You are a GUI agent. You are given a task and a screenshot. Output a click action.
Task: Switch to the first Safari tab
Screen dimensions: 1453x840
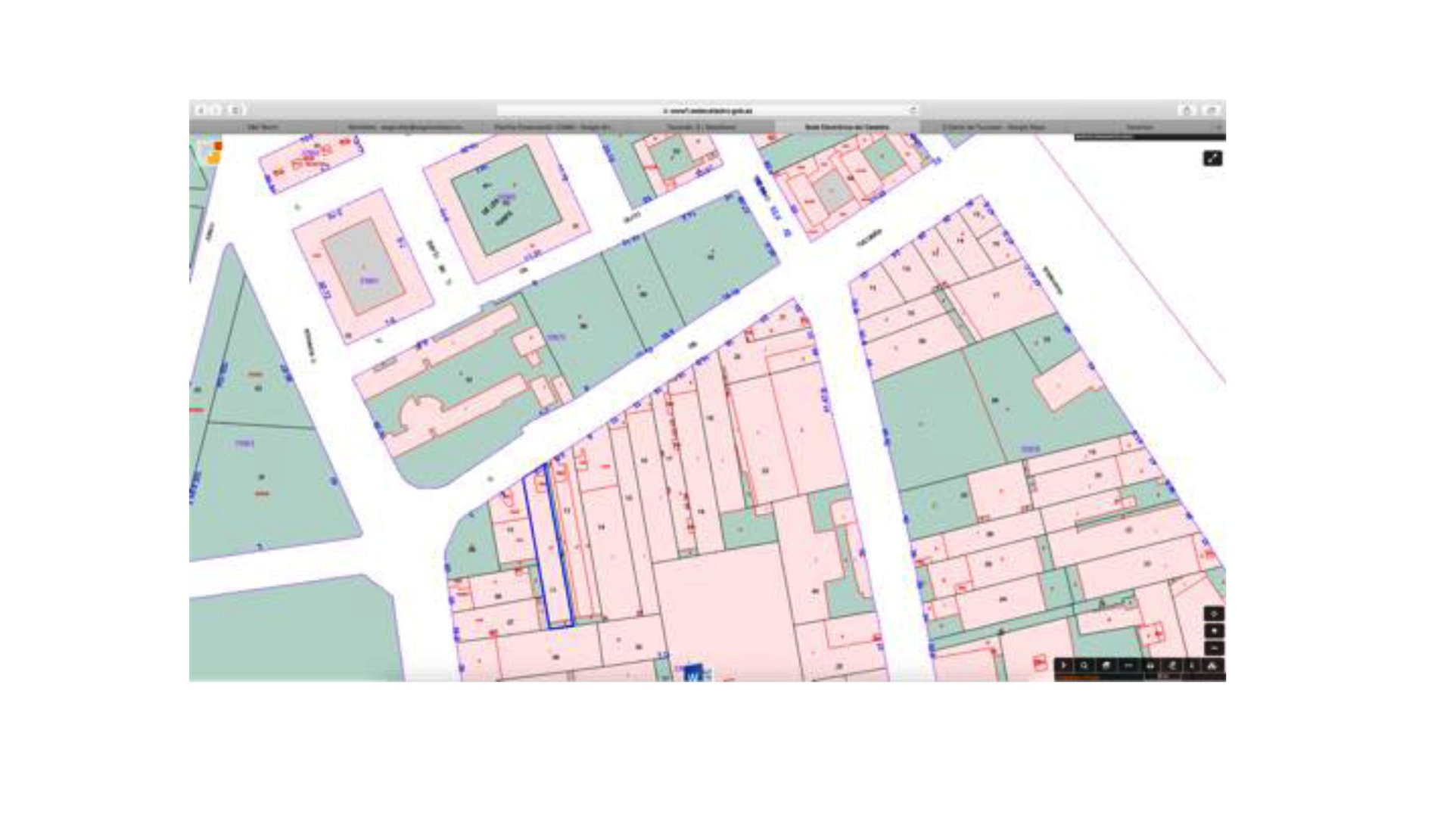(263, 127)
